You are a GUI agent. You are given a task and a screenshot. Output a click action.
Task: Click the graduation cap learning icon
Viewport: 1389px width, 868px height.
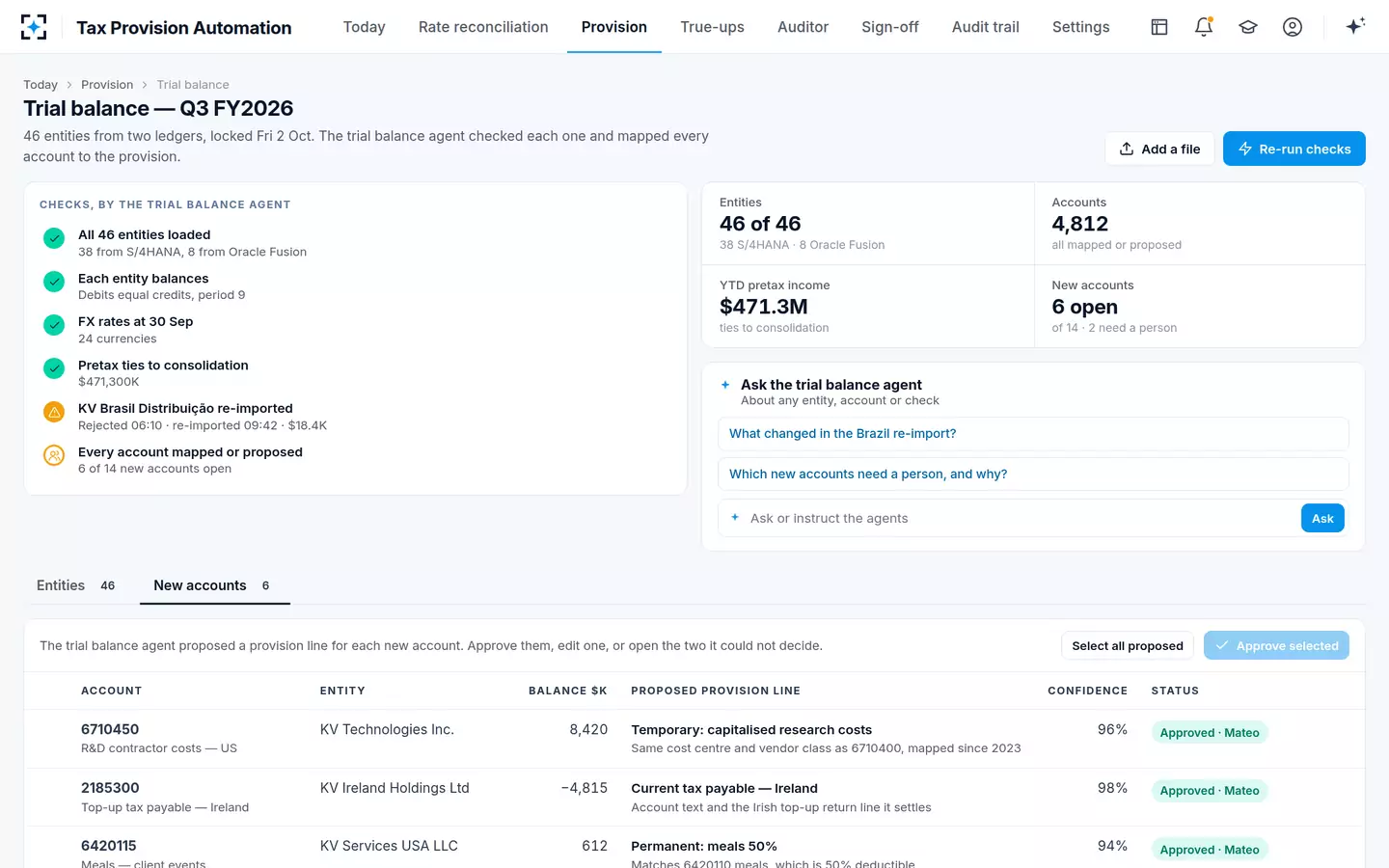(1248, 27)
